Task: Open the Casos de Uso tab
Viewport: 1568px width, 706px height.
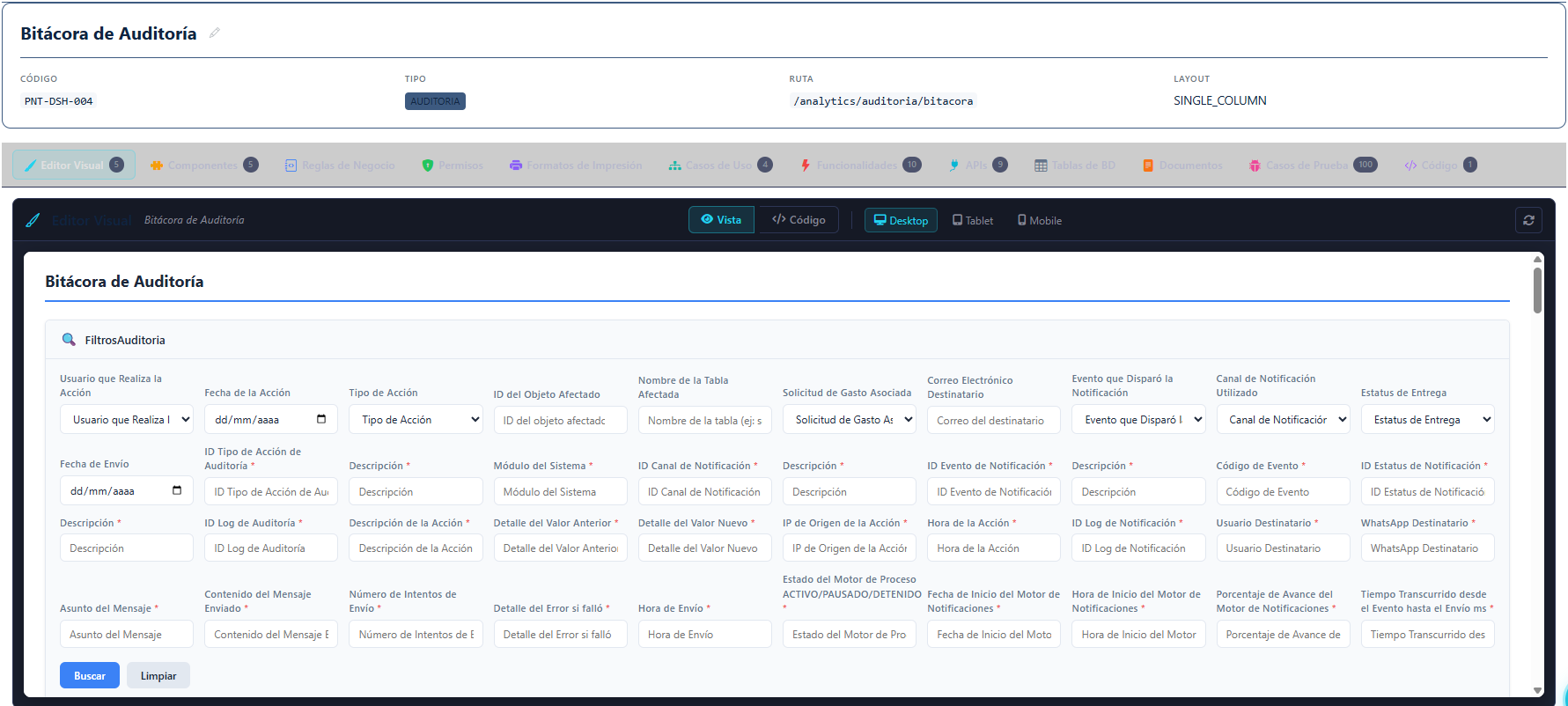Action: pyautogui.click(x=720, y=165)
